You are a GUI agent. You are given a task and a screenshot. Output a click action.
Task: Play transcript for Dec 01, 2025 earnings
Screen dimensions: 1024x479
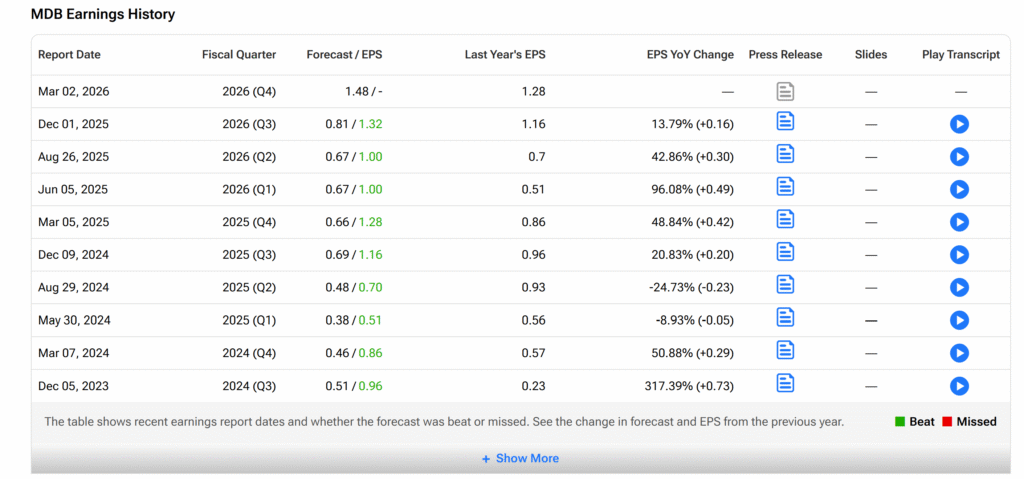tap(959, 124)
